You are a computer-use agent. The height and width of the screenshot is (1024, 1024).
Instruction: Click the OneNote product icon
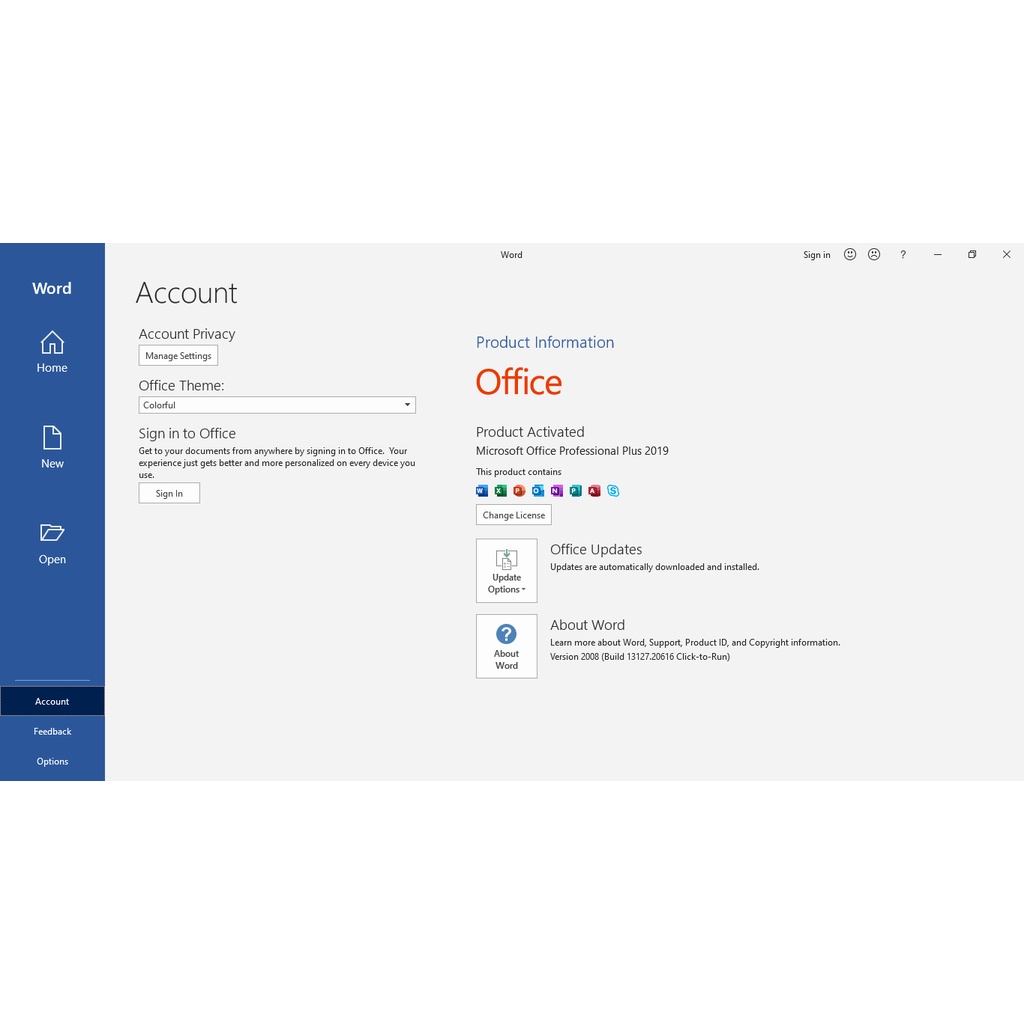pyautogui.click(x=557, y=490)
